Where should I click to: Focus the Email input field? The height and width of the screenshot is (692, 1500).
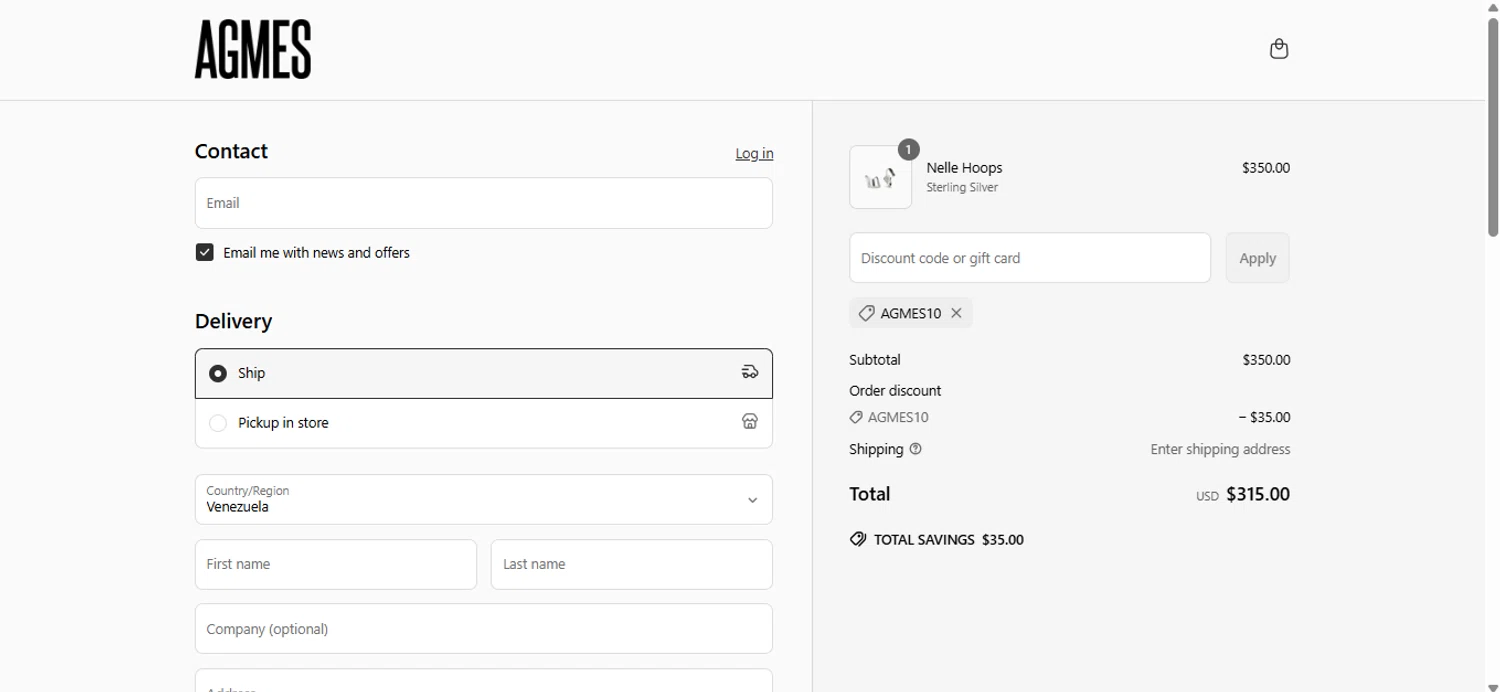pyautogui.click(x=484, y=203)
